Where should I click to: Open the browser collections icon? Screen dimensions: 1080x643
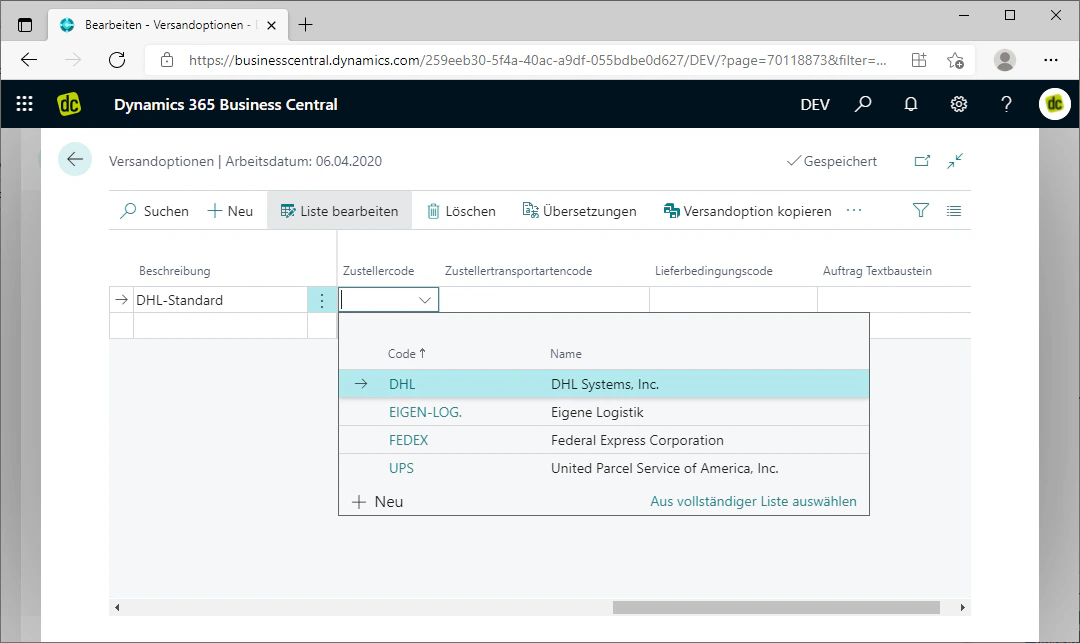[x=919, y=60]
